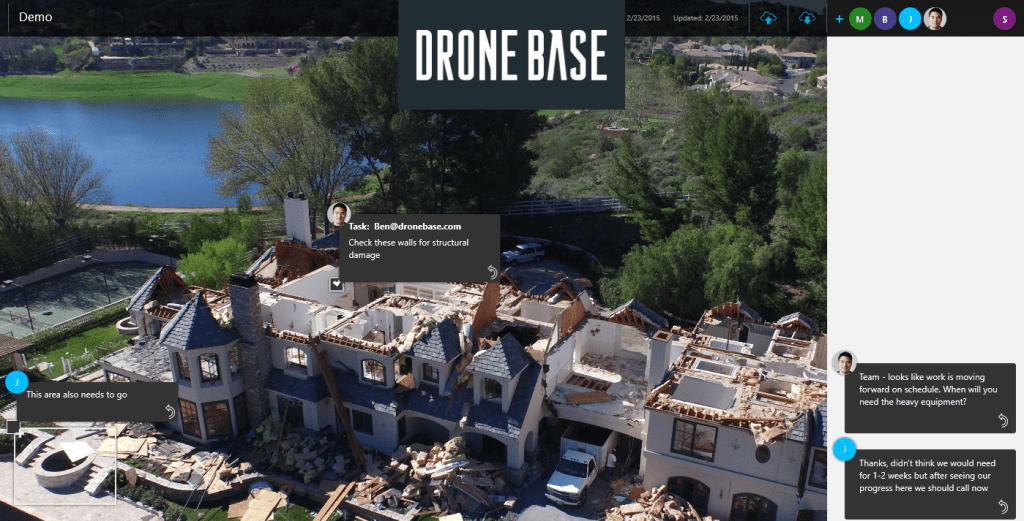This screenshot has width=1024, height=521.
Task: Select the photo avatar in top bar
Action: (935, 19)
